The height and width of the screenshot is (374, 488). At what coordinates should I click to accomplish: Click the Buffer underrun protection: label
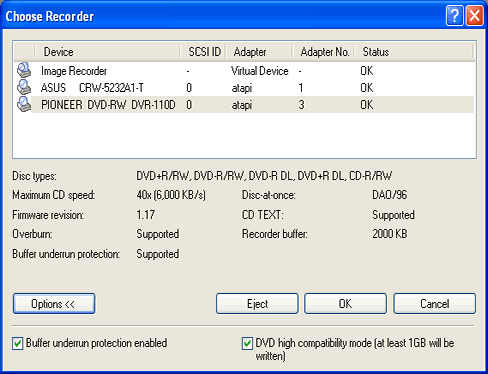[66, 254]
